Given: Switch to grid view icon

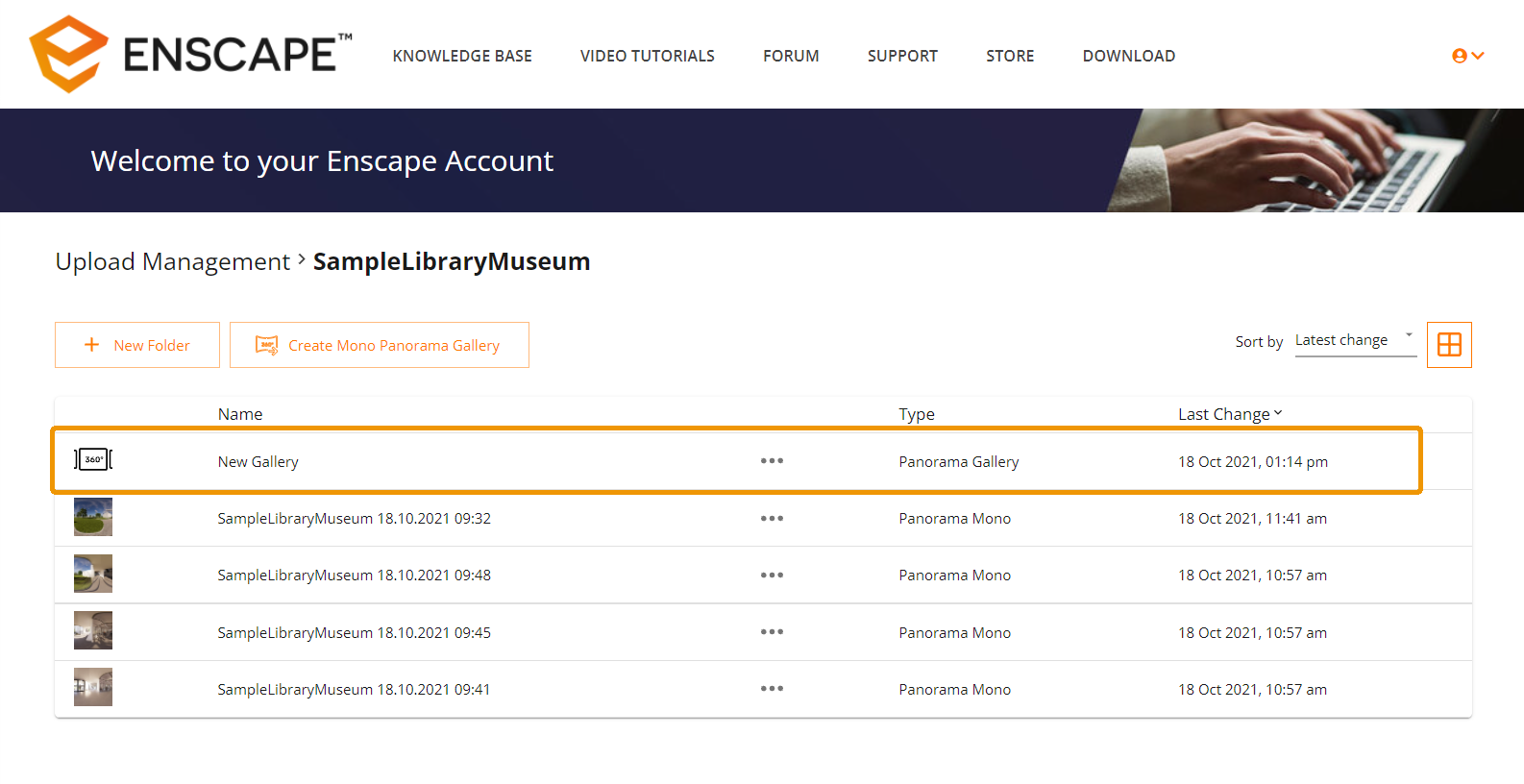Looking at the screenshot, I should tap(1449, 345).
